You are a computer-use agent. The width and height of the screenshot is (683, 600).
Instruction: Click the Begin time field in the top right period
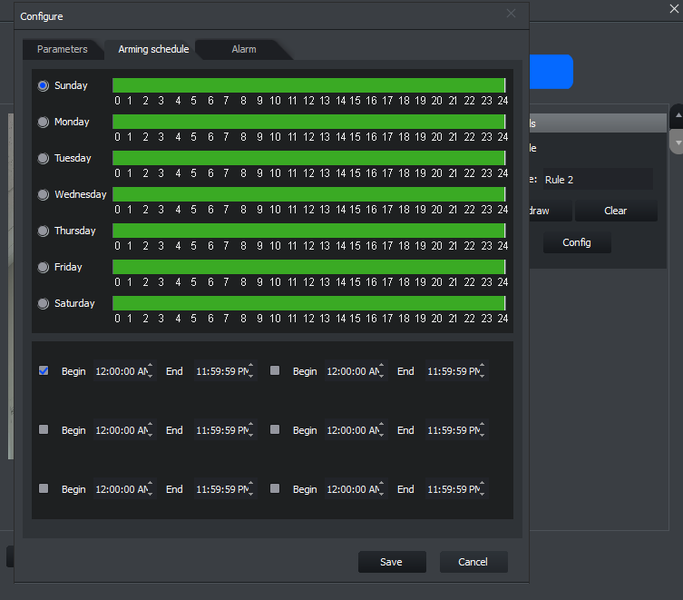coord(350,371)
